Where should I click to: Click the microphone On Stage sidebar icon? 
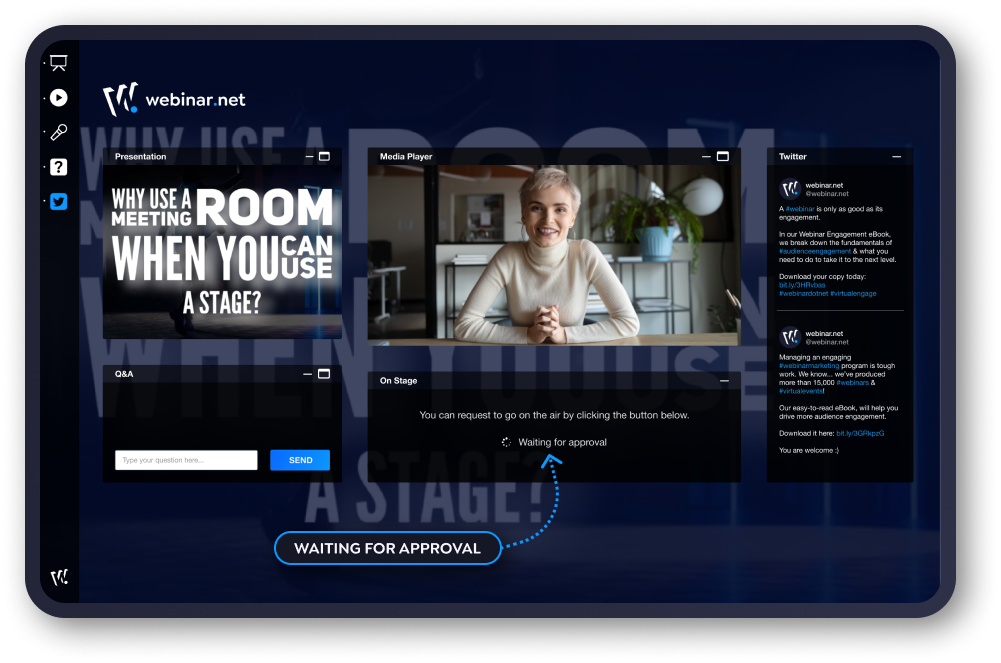point(59,132)
